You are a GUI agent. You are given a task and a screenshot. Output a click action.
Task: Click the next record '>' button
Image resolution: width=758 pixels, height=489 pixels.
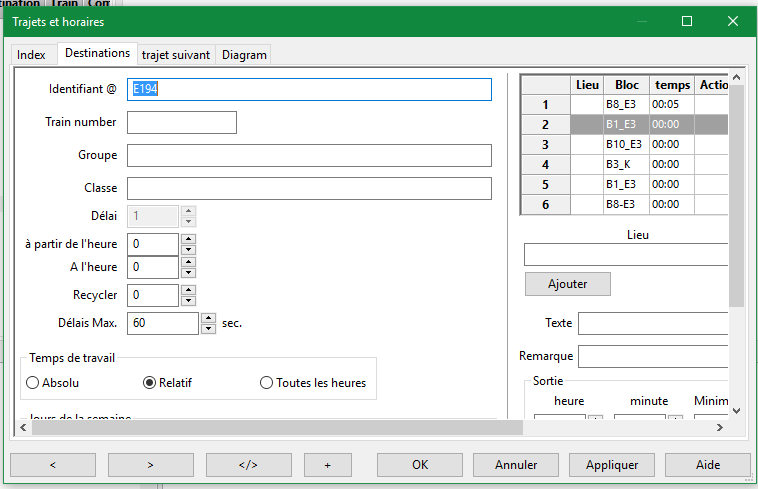(150, 465)
